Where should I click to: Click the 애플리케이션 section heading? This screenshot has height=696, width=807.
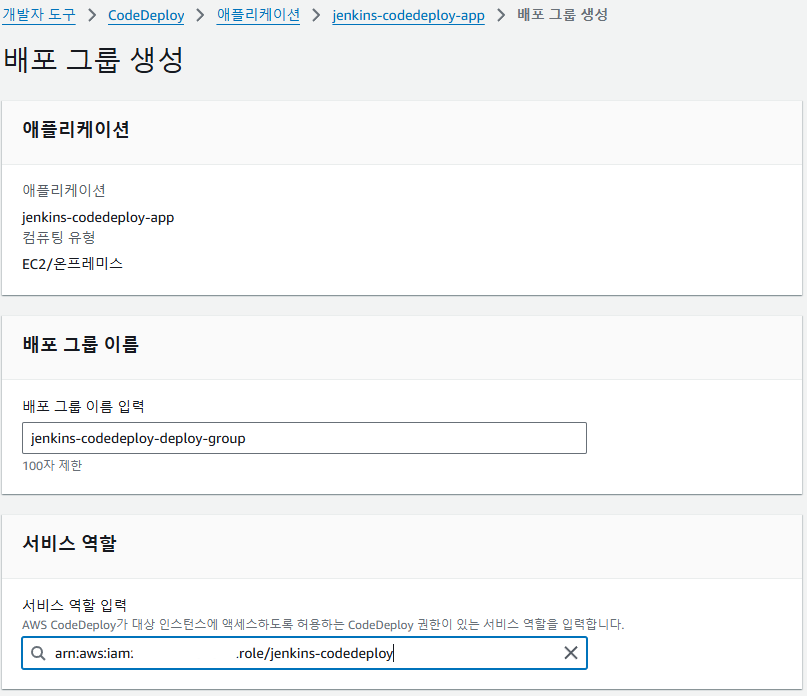coord(76,129)
